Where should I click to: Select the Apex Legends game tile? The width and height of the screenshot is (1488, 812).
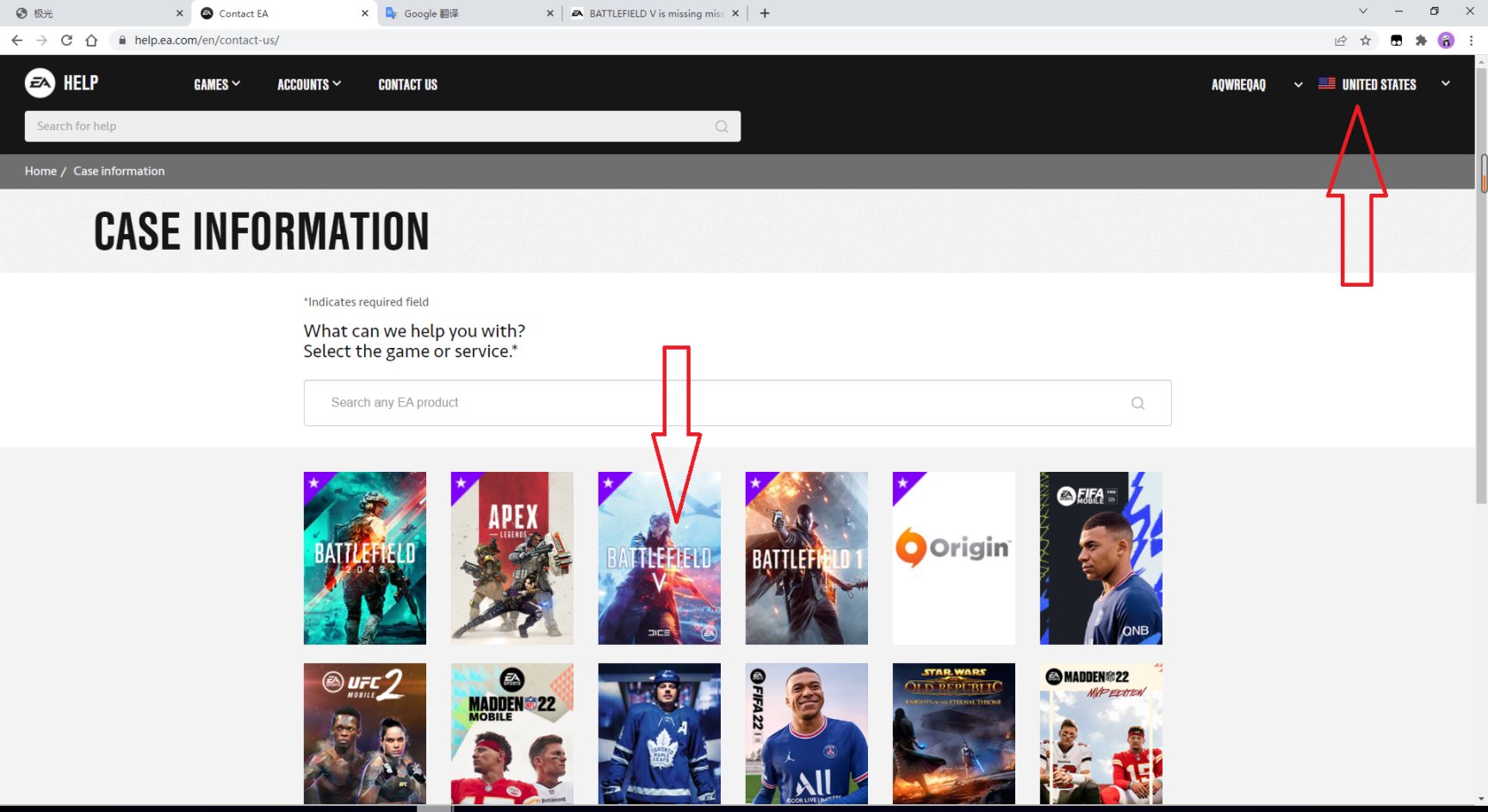click(x=512, y=558)
